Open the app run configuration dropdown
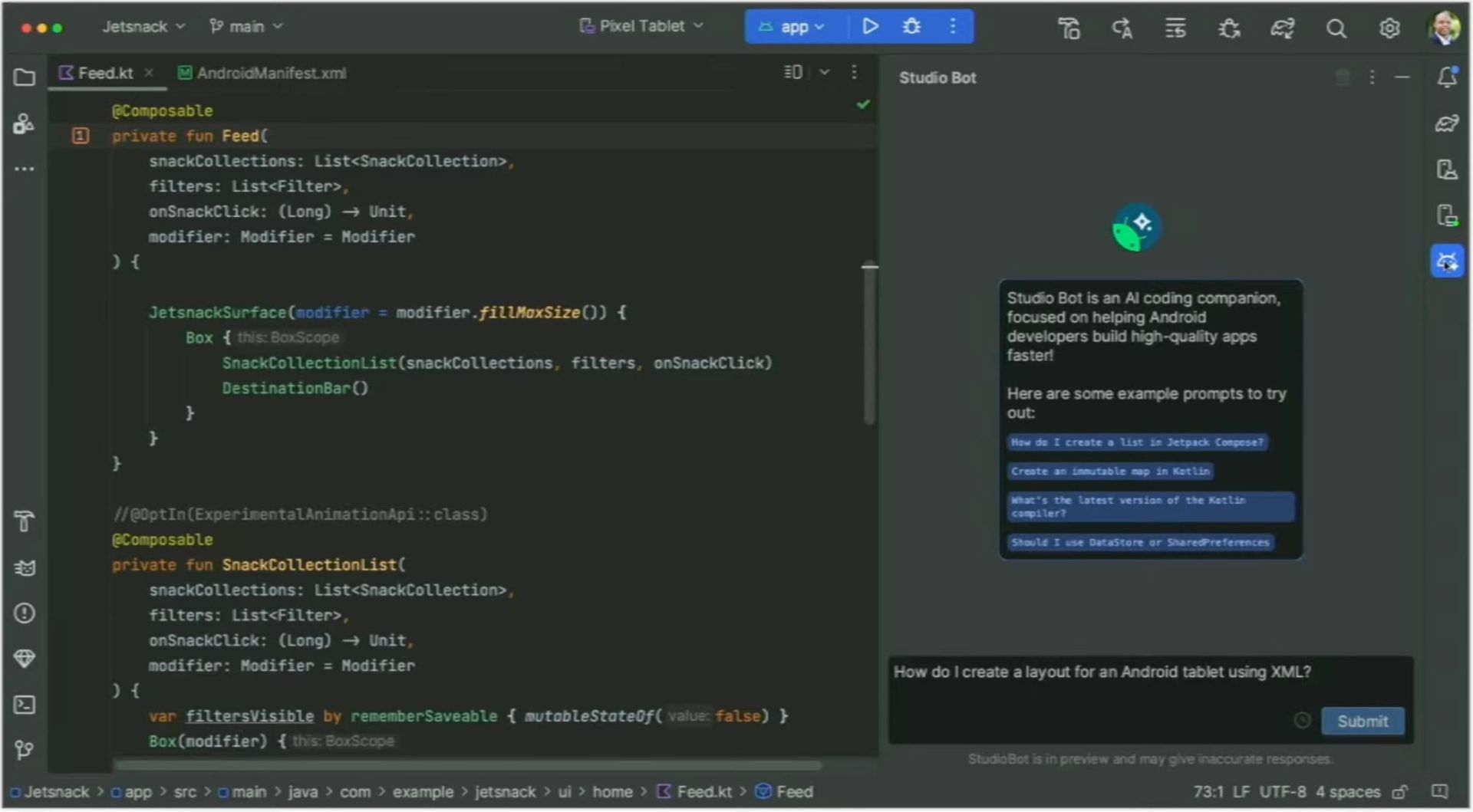1473x812 pixels. 793,27
